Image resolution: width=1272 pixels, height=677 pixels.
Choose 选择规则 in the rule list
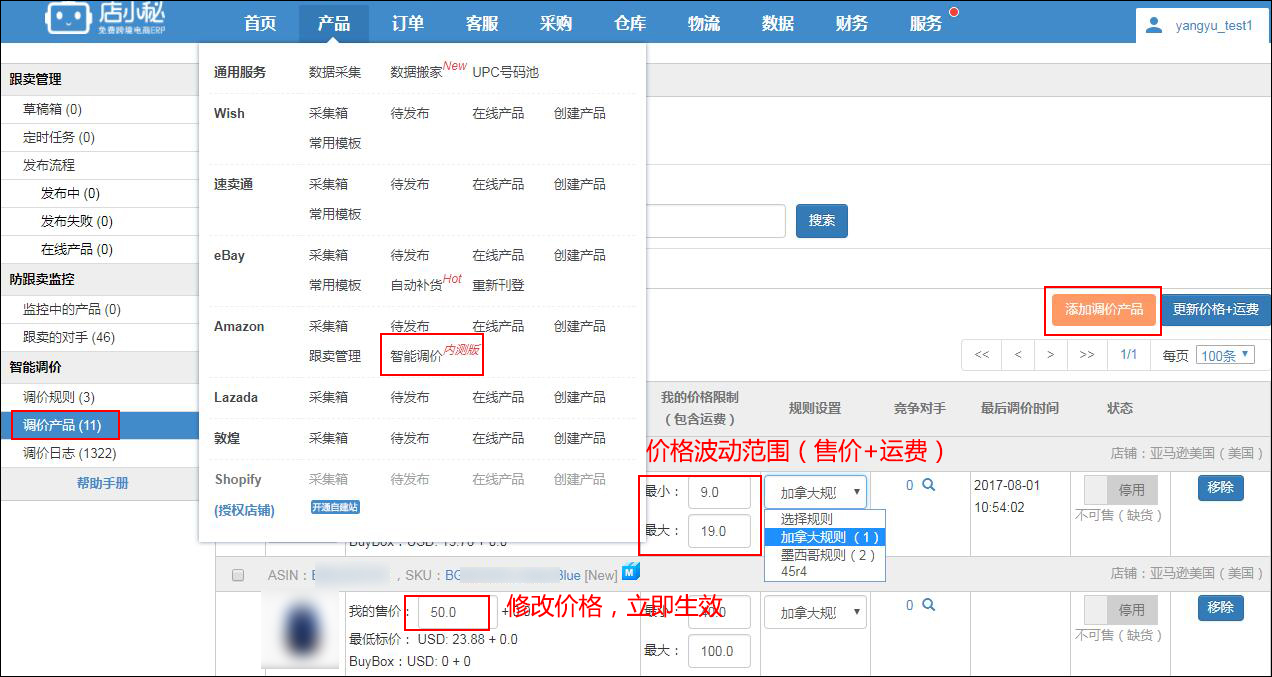[825, 519]
